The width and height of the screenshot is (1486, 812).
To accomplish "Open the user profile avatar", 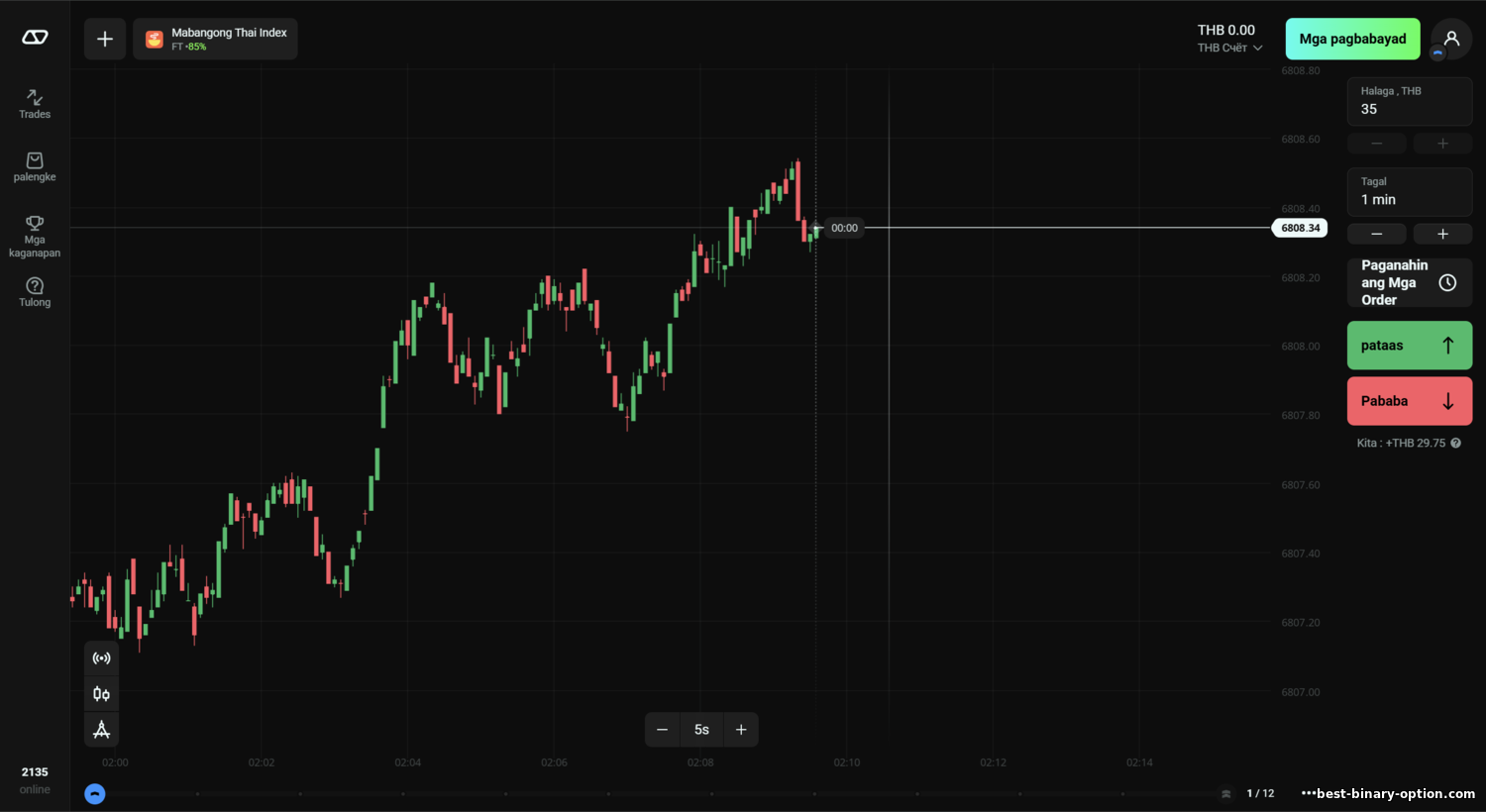I will tap(1451, 40).
